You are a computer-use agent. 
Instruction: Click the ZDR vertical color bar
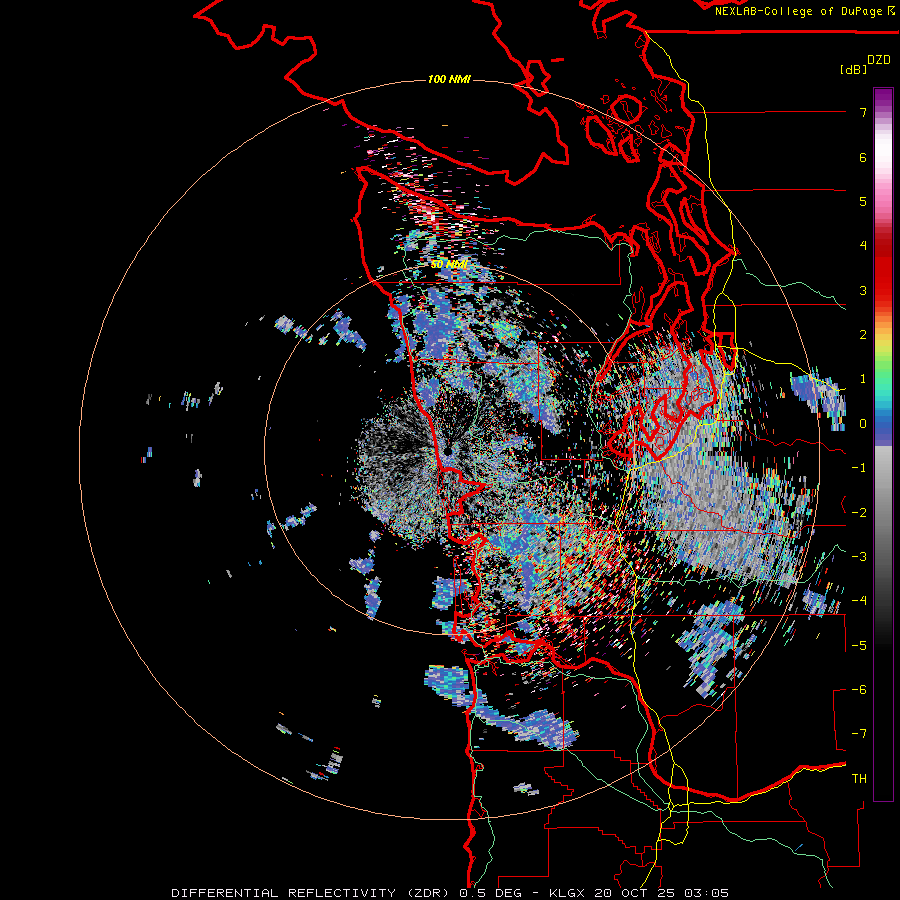883,444
